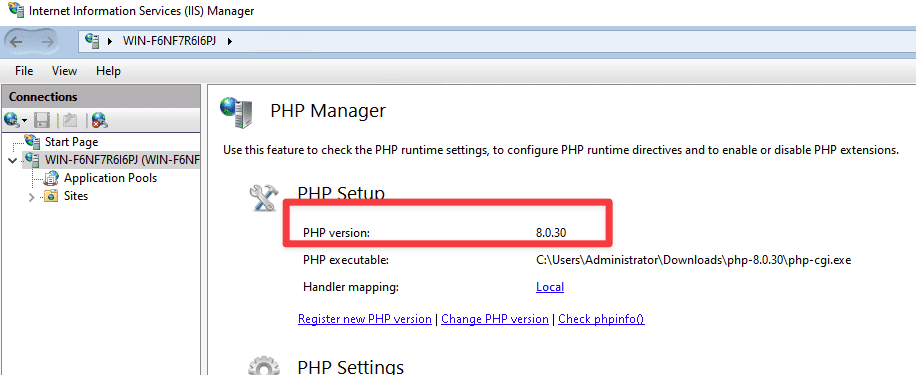Image resolution: width=916 pixels, height=375 pixels.
Task: Expand the connection dropdown arrow in Connections toolbar
Action: tap(25, 121)
